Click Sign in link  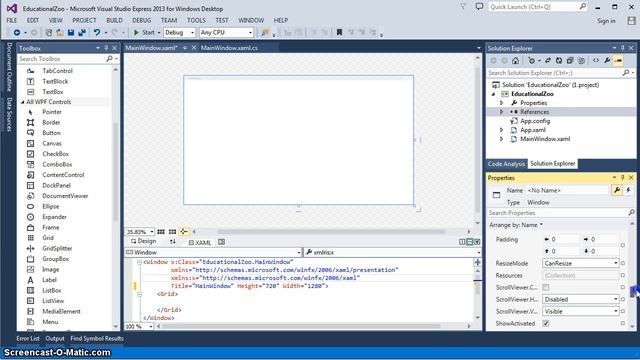(606, 21)
